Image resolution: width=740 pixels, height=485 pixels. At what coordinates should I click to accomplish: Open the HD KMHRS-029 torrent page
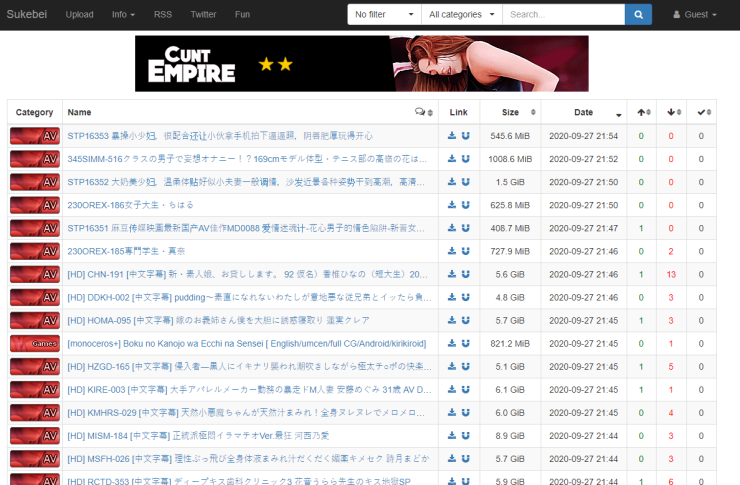coord(246,413)
